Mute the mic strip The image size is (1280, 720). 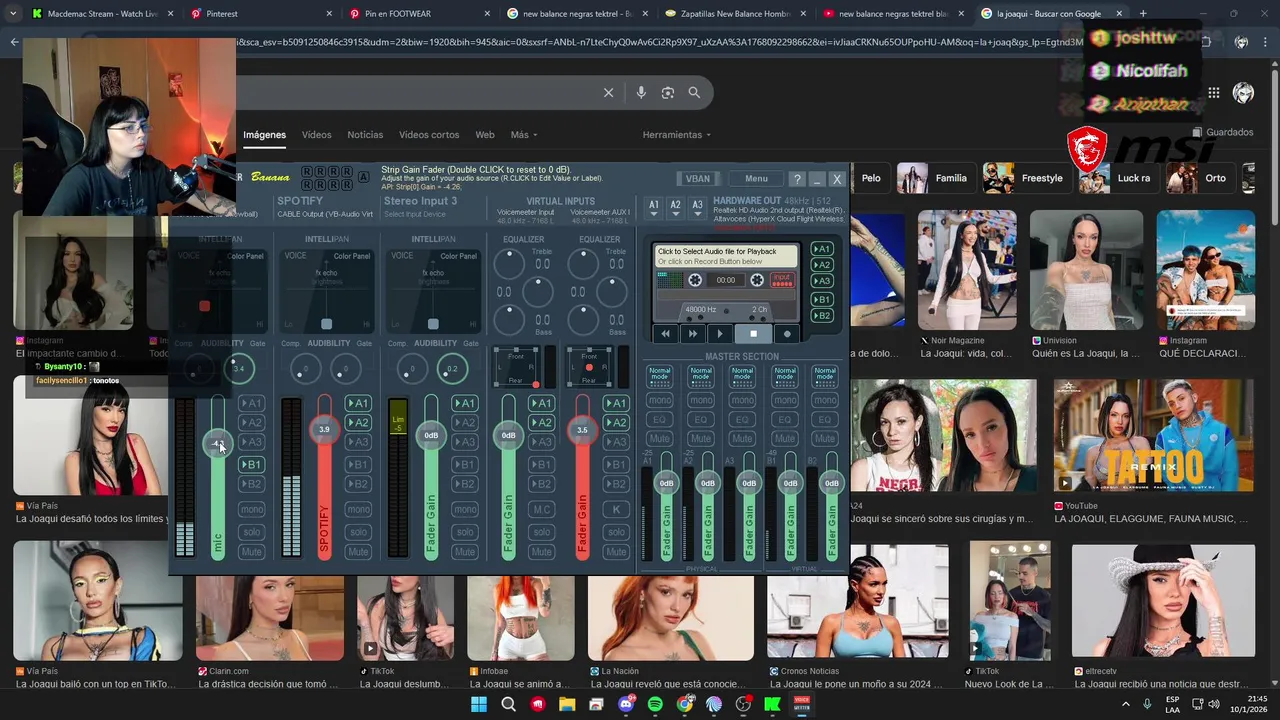point(251,552)
